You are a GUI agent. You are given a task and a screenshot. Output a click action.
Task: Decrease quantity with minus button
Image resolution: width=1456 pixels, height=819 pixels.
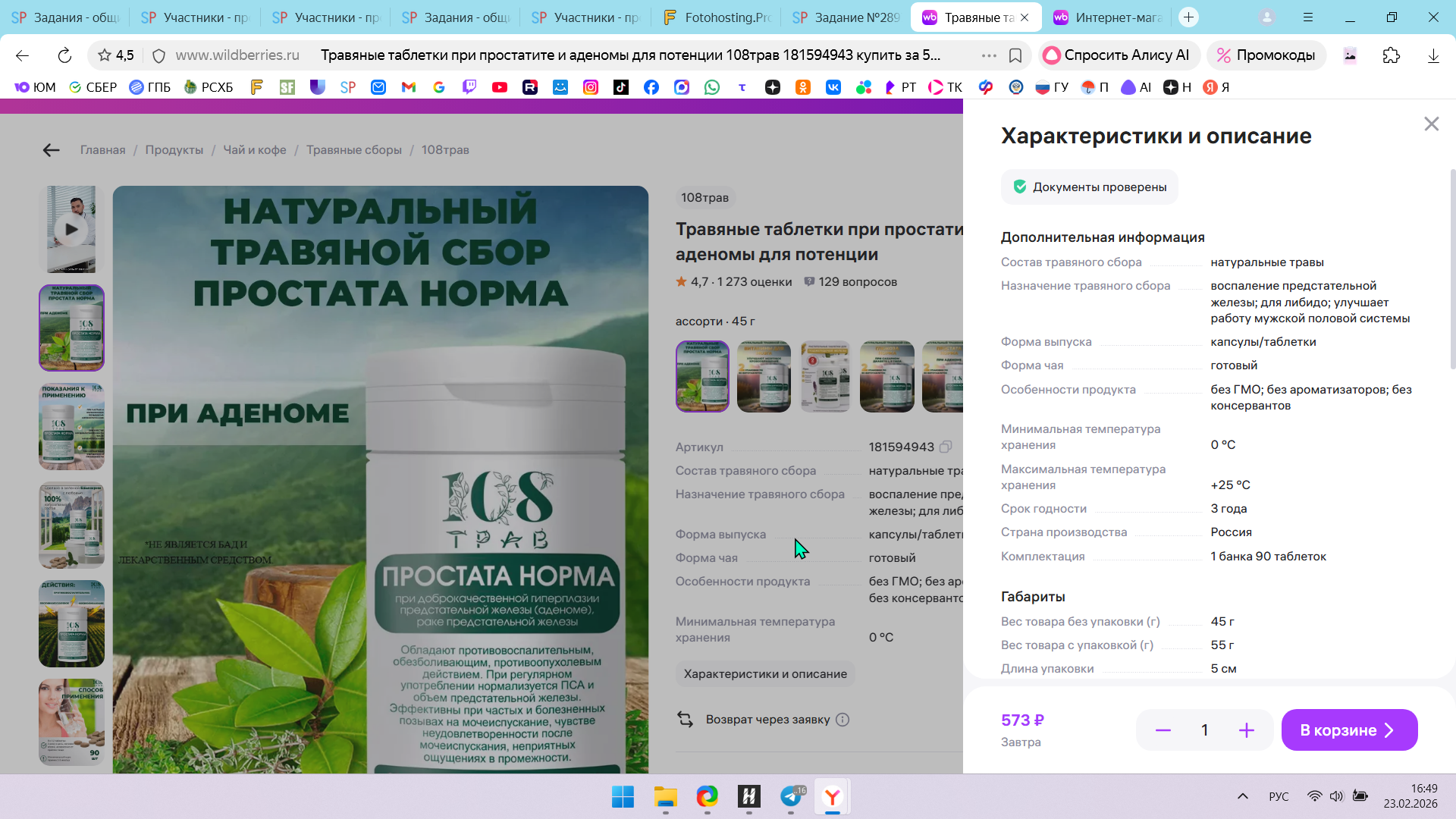tap(1163, 730)
